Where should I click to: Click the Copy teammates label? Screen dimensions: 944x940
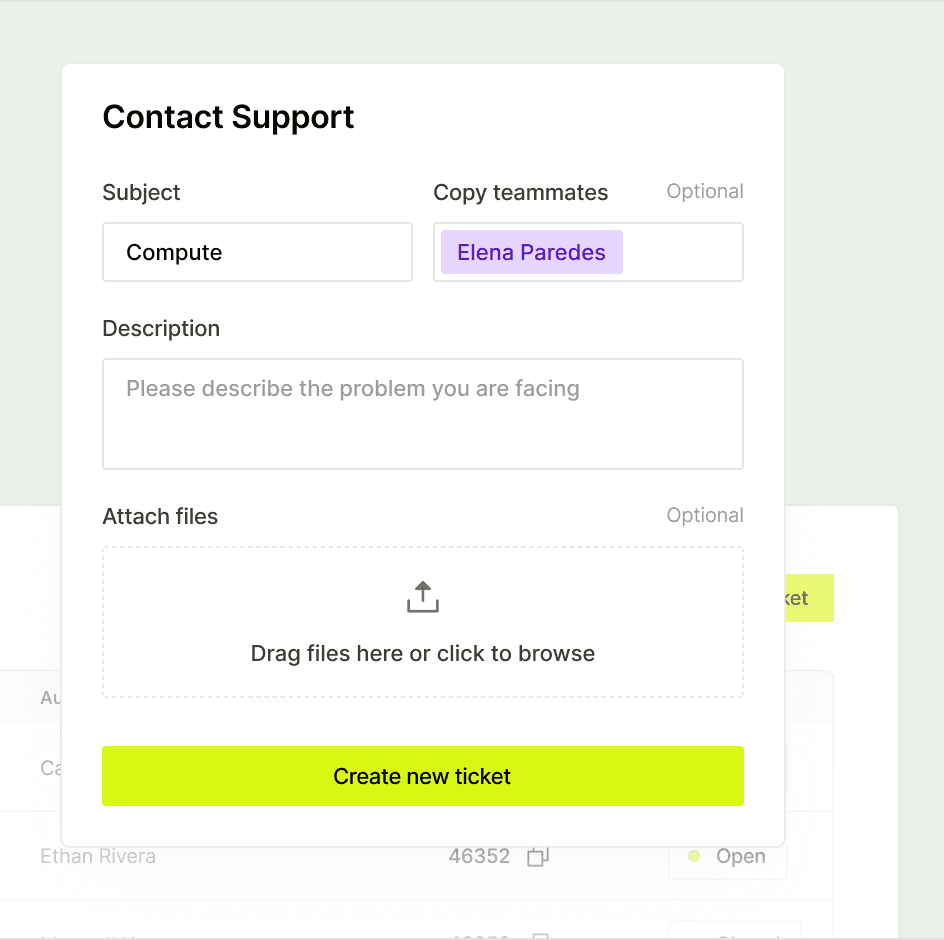521,193
